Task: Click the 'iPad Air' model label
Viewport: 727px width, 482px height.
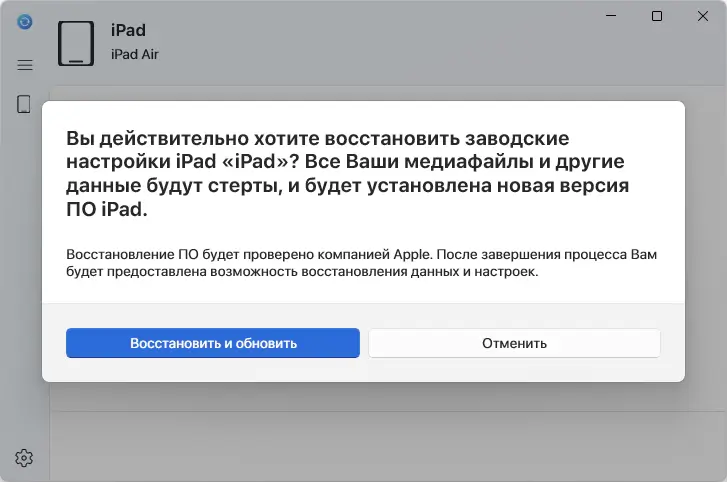Action: click(x=134, y=54)
